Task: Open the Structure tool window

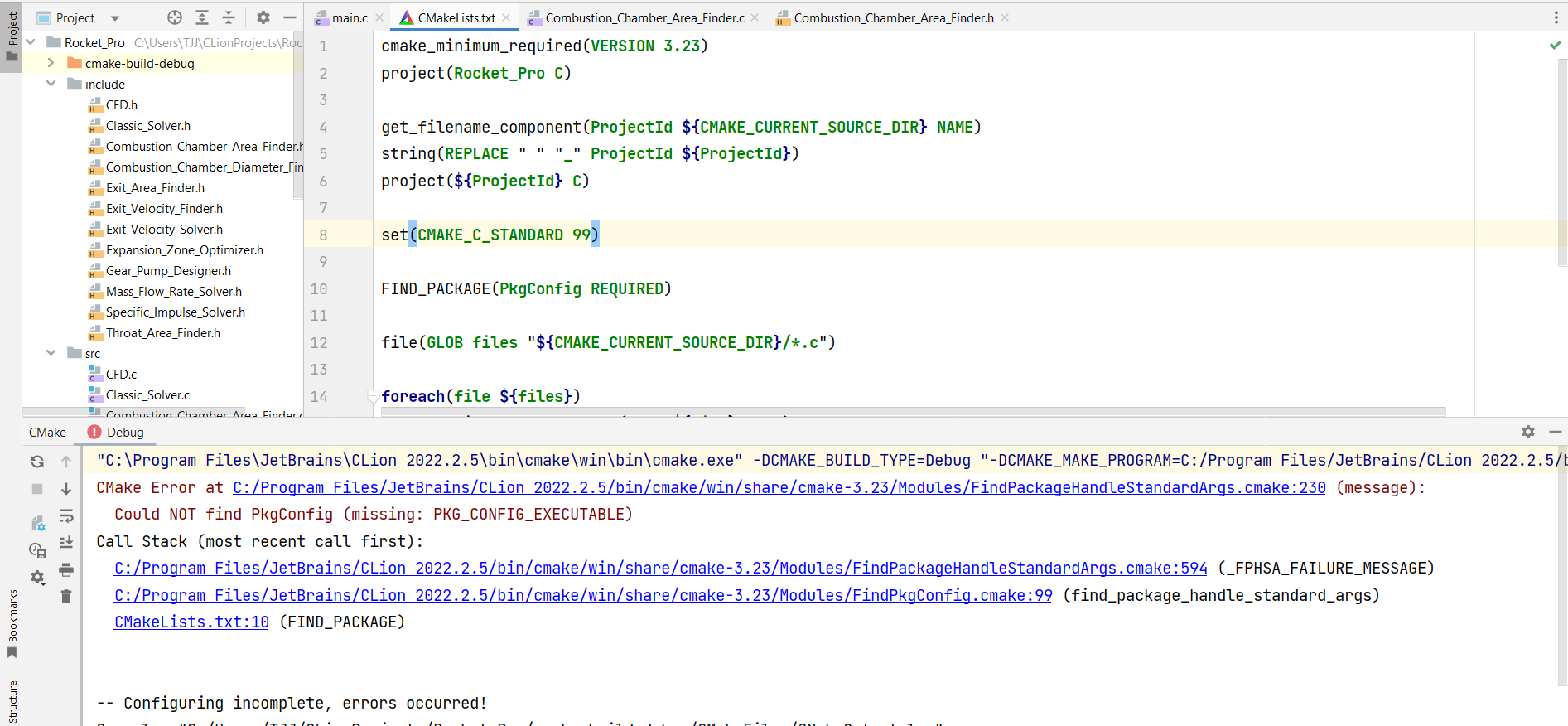Action: (x=12, y=702)
